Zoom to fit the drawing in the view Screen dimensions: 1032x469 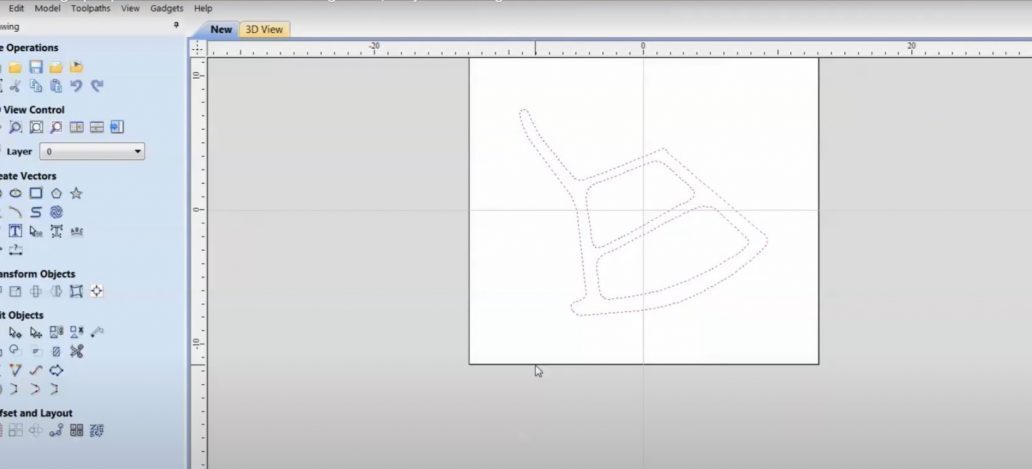(36, 127)
